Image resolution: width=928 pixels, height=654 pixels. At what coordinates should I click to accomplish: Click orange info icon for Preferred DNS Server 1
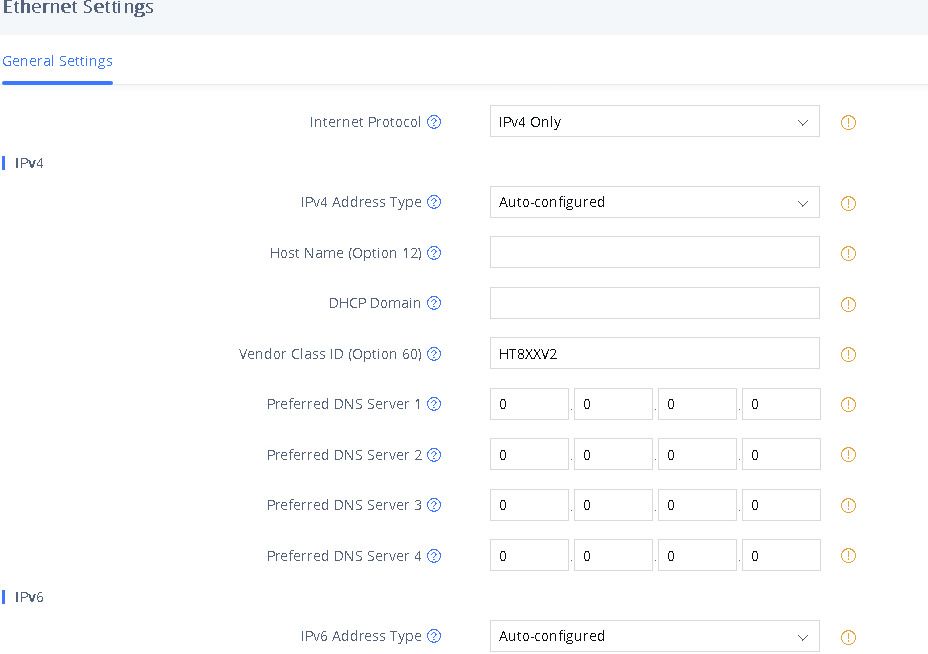tap(848, 405)
